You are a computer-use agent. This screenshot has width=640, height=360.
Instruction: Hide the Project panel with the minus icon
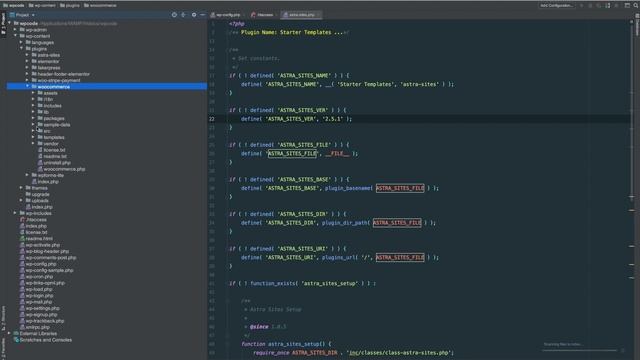tap(202, 15)
